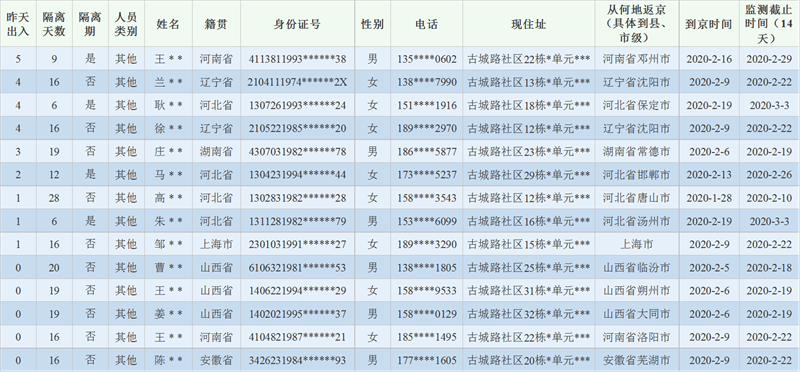The width and height of the screenshot is (800, 372).
Task: Select ID number 1402021995******37
Action: pos(297,314)
